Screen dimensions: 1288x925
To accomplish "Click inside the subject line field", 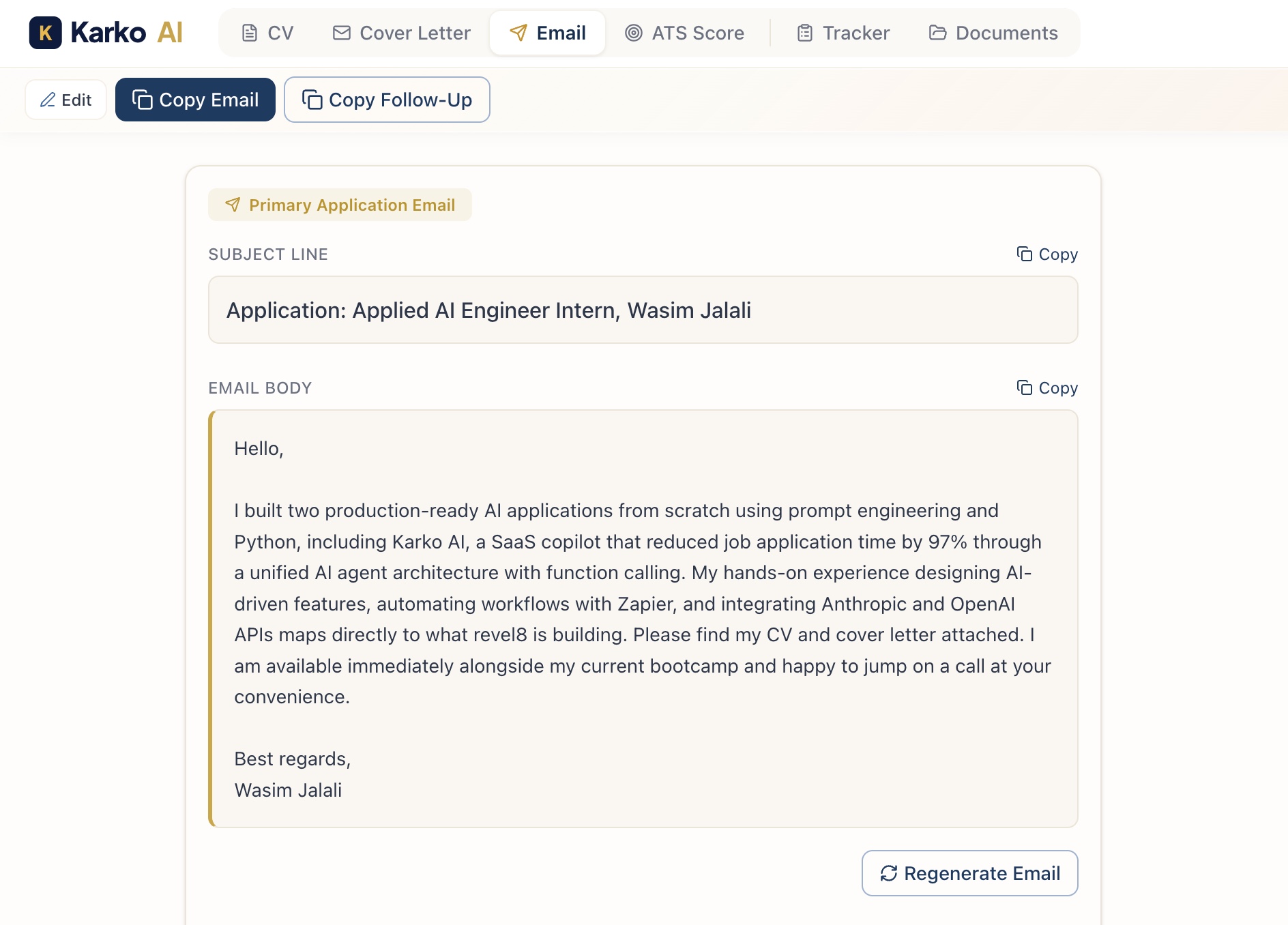I will point(643,310).
